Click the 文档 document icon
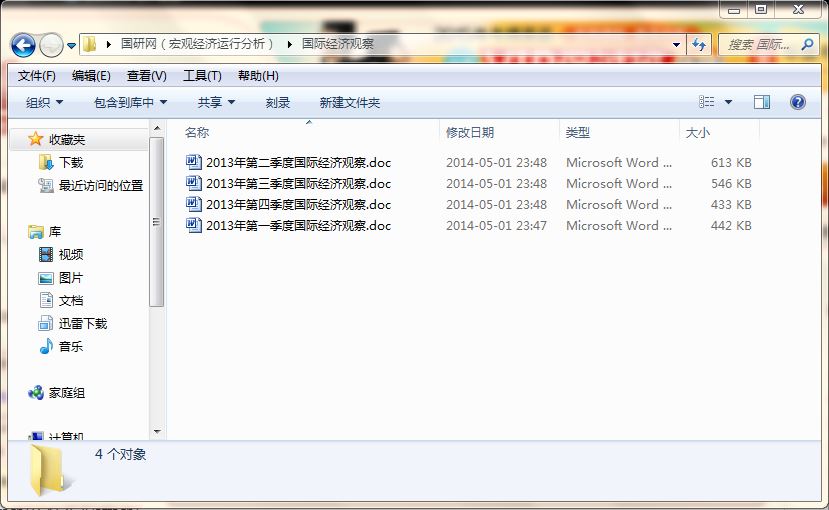 [x=46, y=300]
